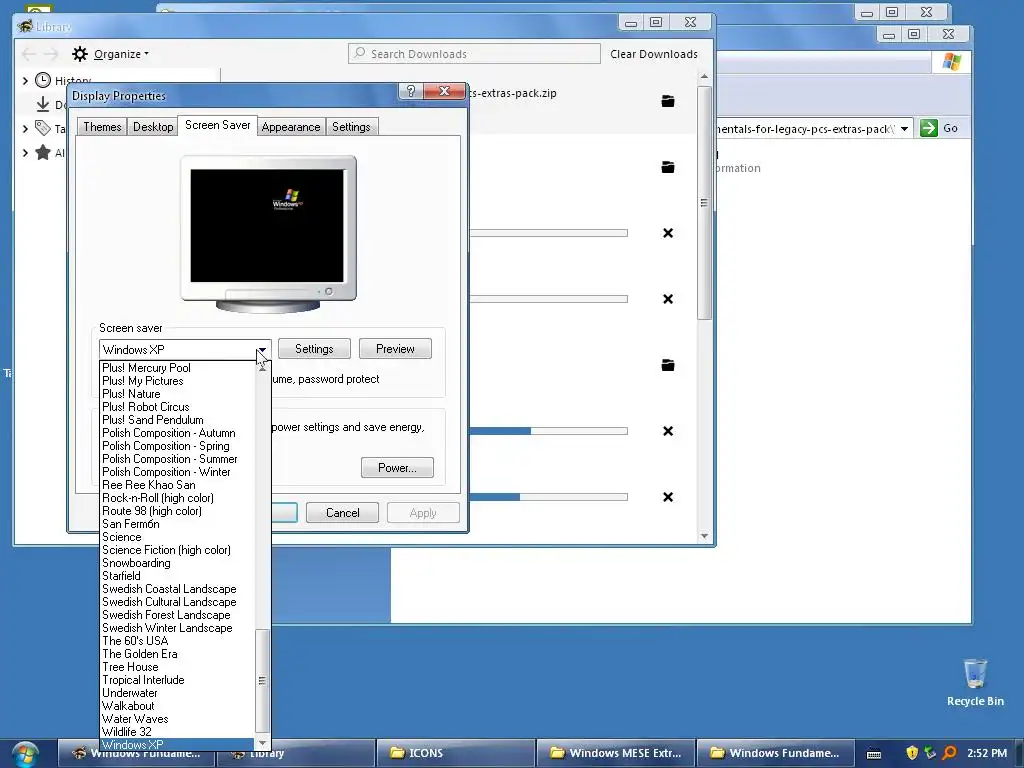1024x768 pixels.
Task: Click the network tray icon beside the shield
Action: [x=930, y=753]
